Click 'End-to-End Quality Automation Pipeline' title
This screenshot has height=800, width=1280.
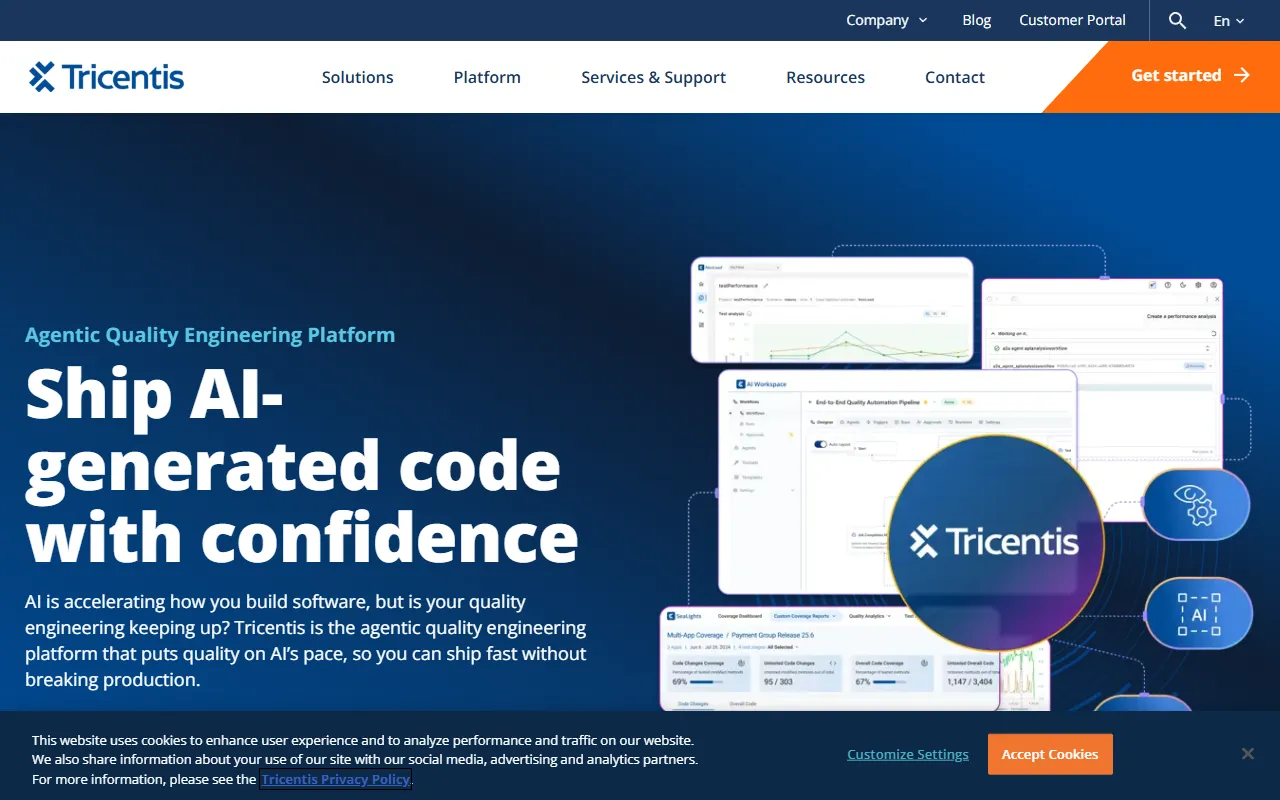(x=867, y=402)
